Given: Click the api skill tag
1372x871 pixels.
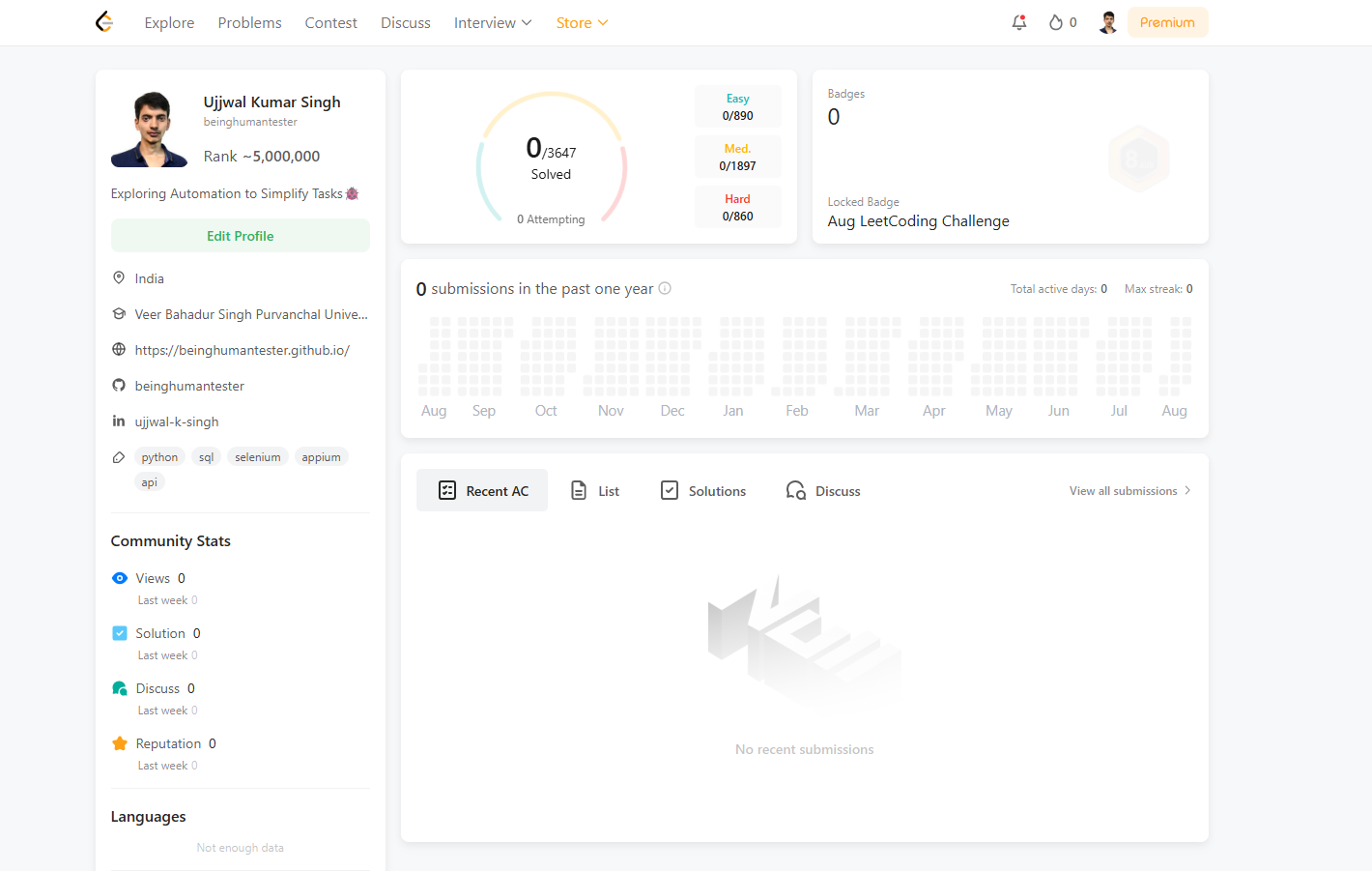Looking at the screenshot, I should point(150,482).
